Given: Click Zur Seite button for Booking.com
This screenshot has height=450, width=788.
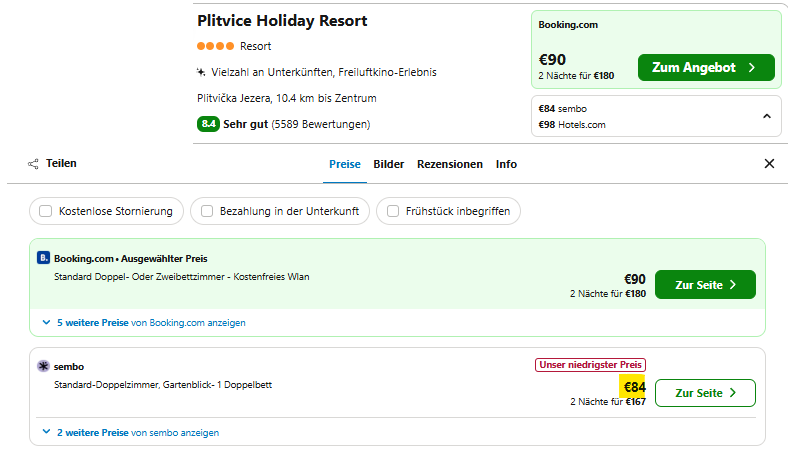Looking at the screenshot, I should tap(705, 285).
